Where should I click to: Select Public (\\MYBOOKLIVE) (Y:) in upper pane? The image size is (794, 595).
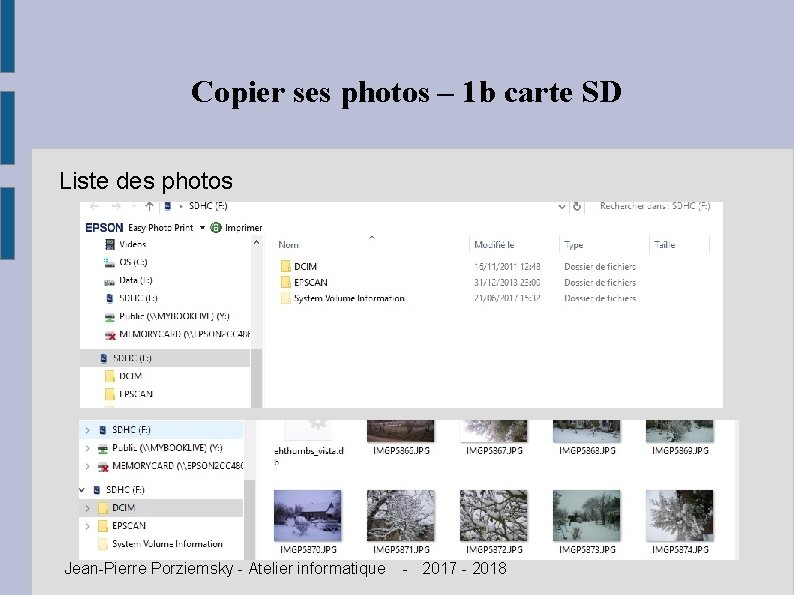pos(174,316)
